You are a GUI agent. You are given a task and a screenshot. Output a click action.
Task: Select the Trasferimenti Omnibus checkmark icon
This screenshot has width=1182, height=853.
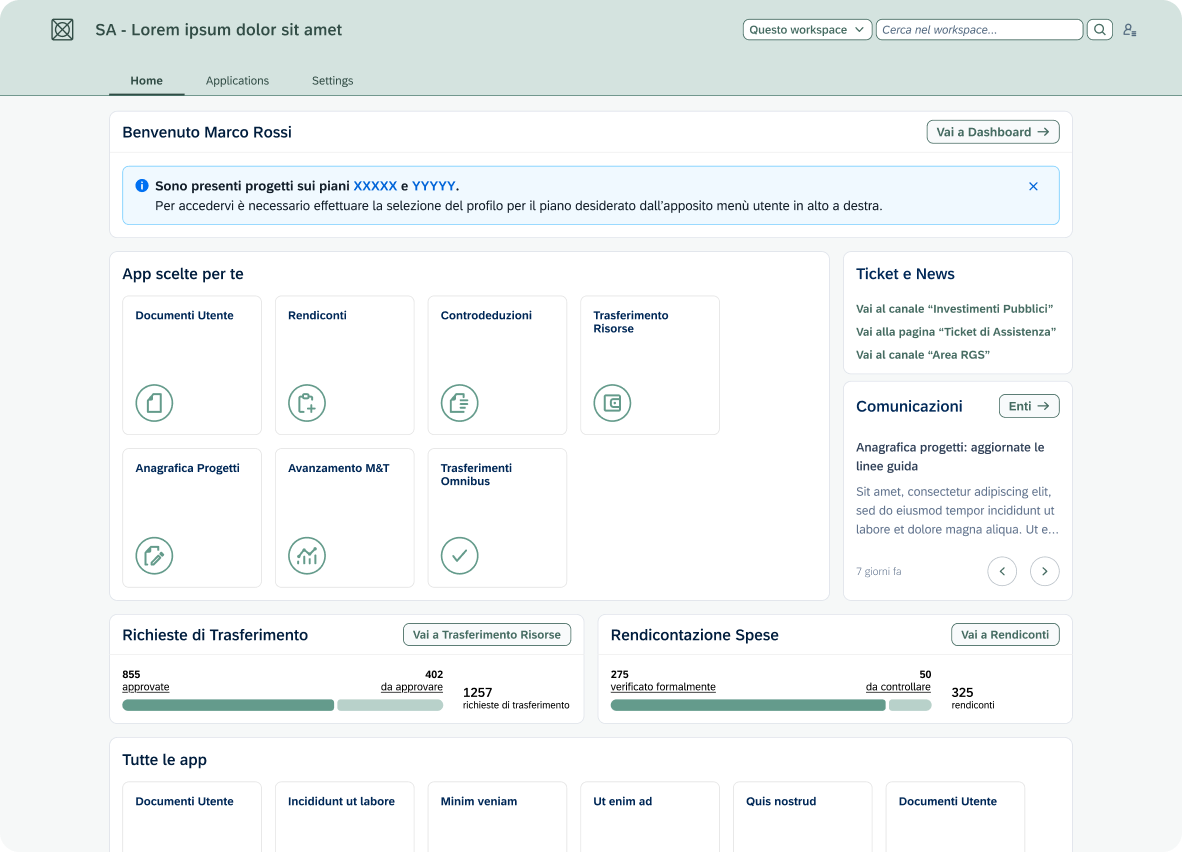point(459,555)
